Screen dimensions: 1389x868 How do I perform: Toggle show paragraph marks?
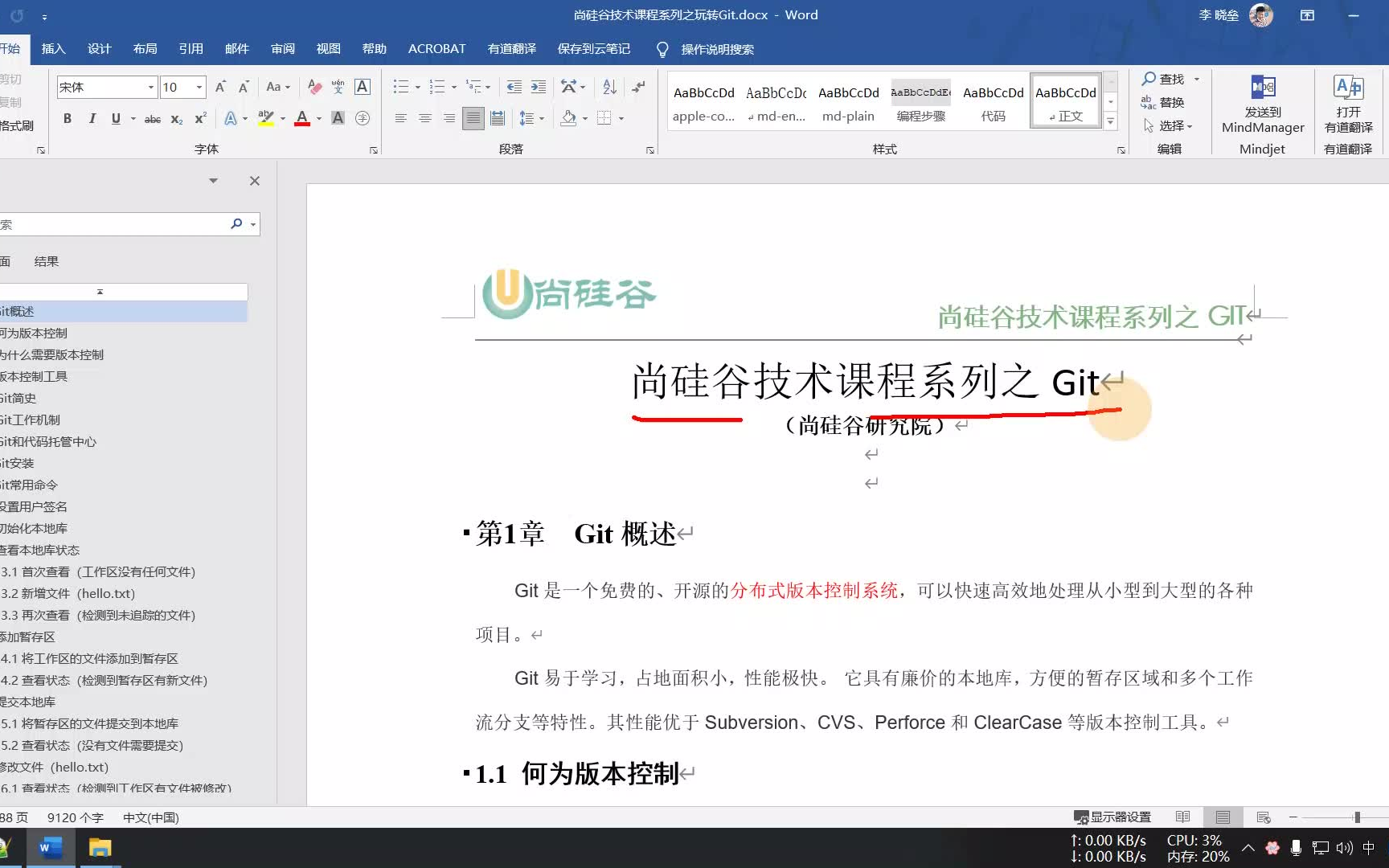639,87
